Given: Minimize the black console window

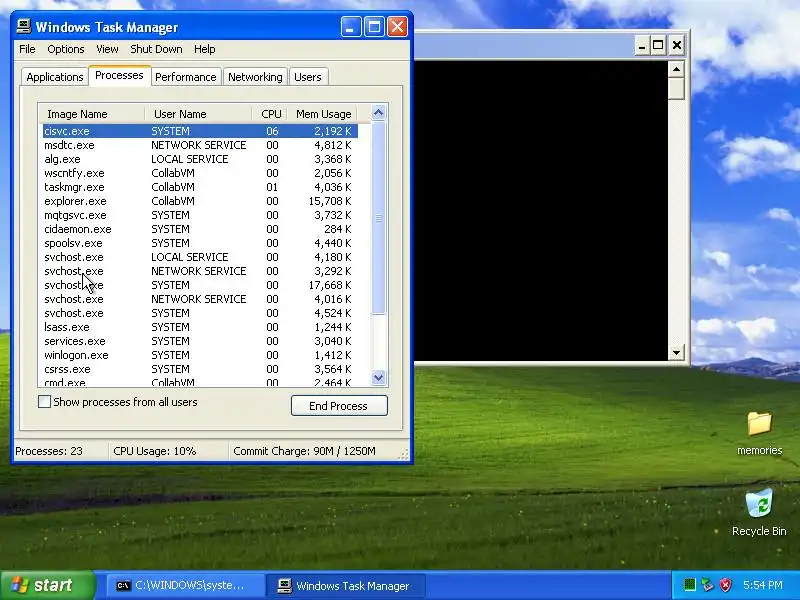Looking at the screenshot, I should (x=642, y=45).
